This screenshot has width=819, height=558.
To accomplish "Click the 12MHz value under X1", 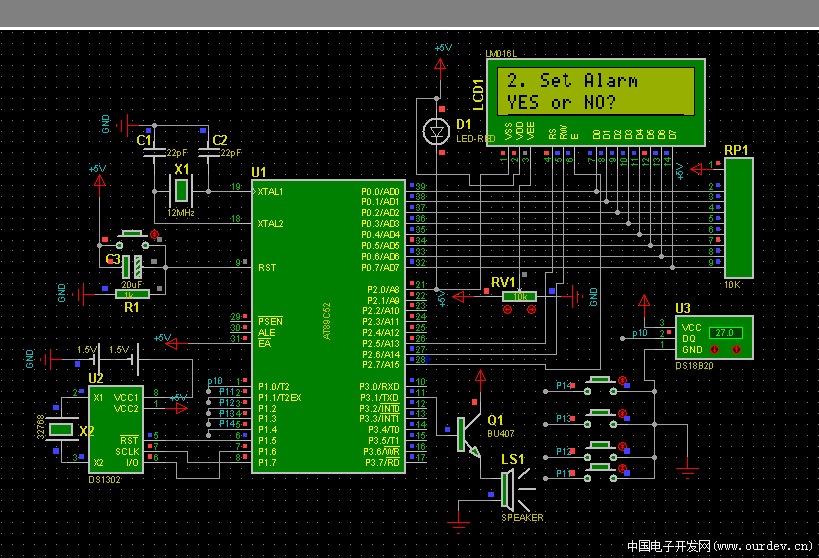I will click(181, 213).
